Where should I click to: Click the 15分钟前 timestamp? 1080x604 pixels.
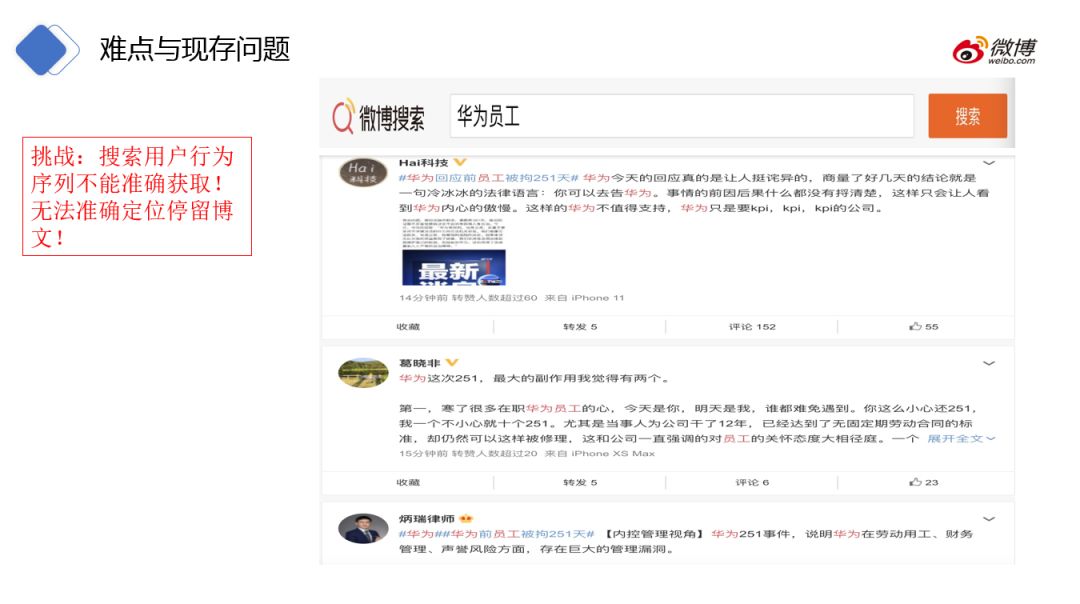coord(423,454)
